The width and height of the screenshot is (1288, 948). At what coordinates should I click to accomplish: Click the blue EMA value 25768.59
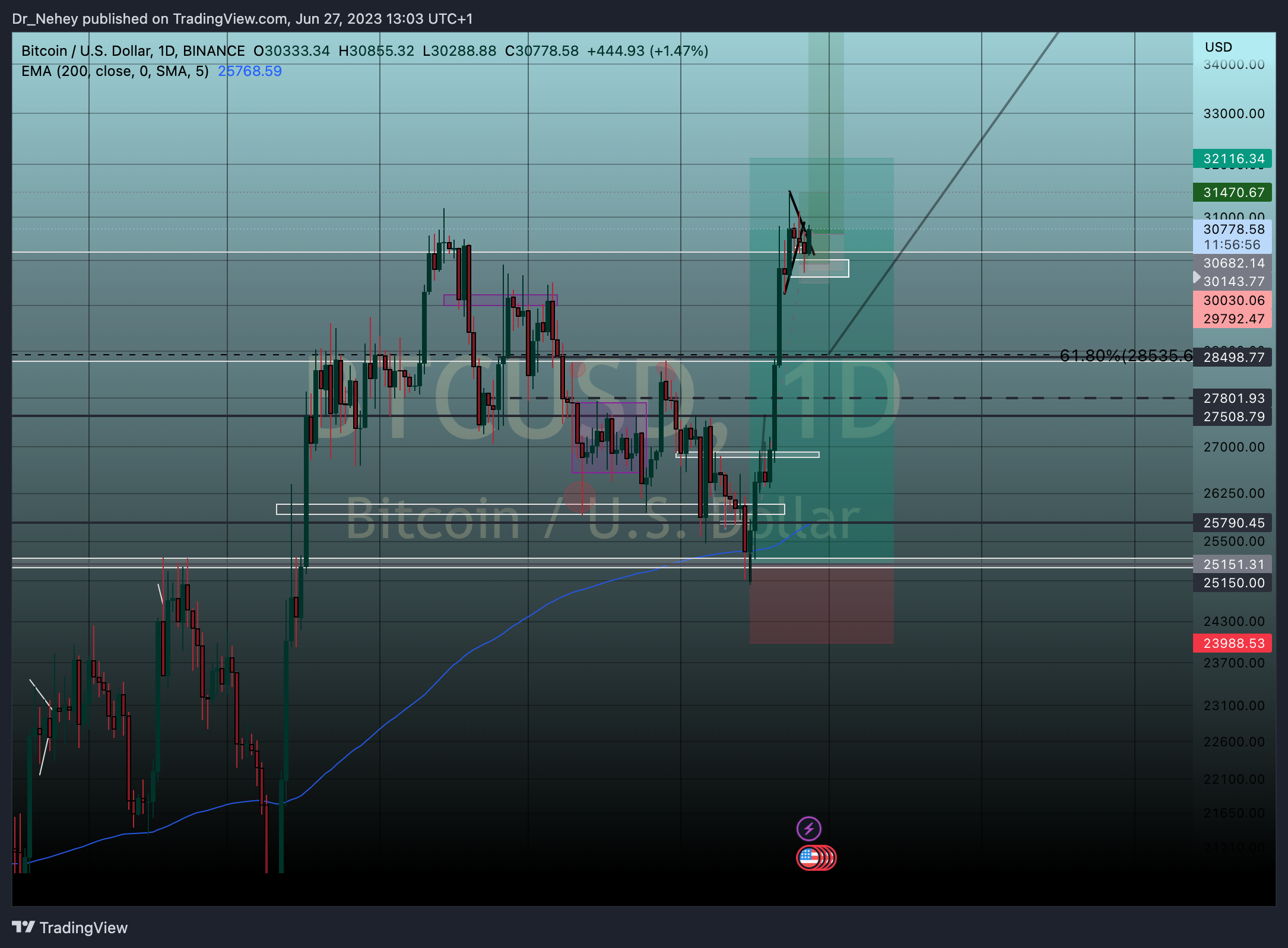[249, 71]
